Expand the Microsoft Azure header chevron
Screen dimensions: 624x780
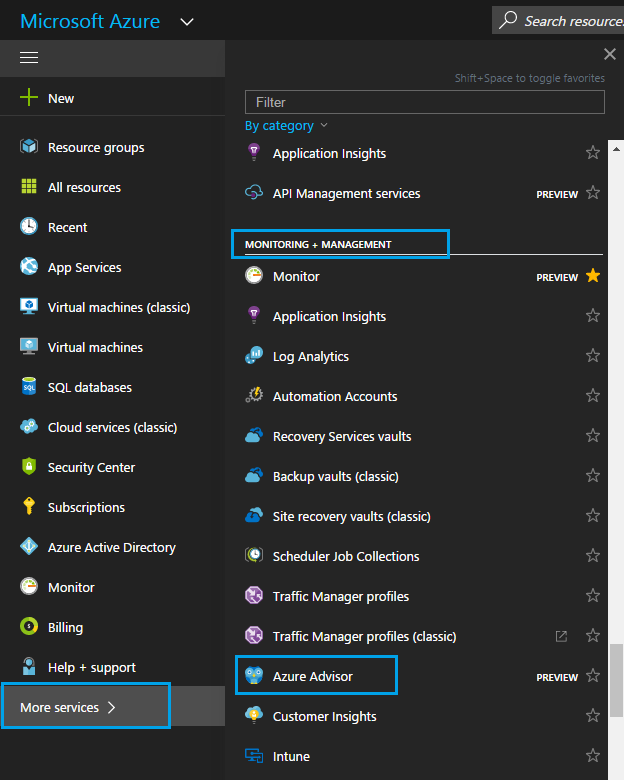(x=187, y=22)
